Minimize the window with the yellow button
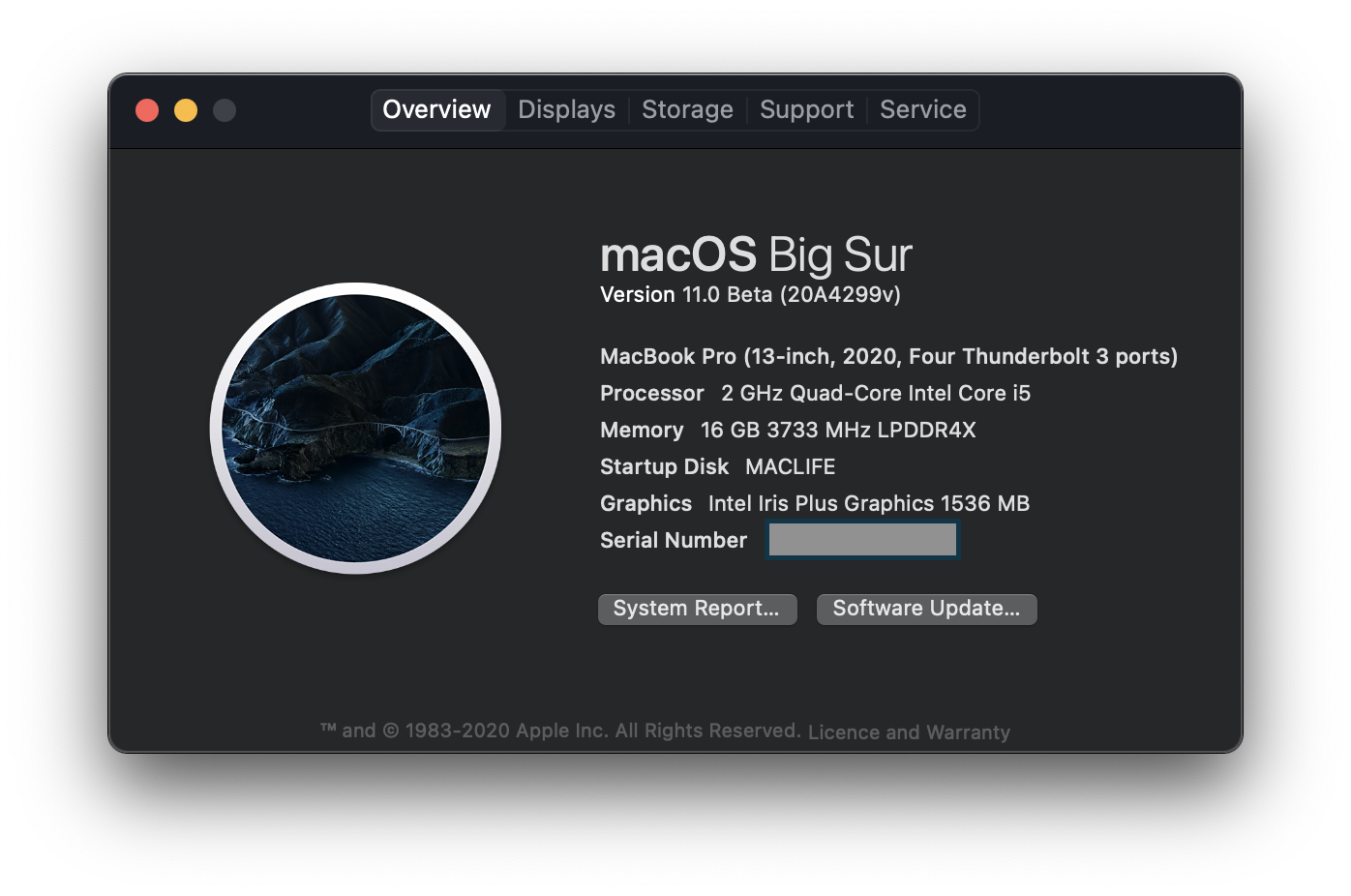 click(x=185, y=109)
